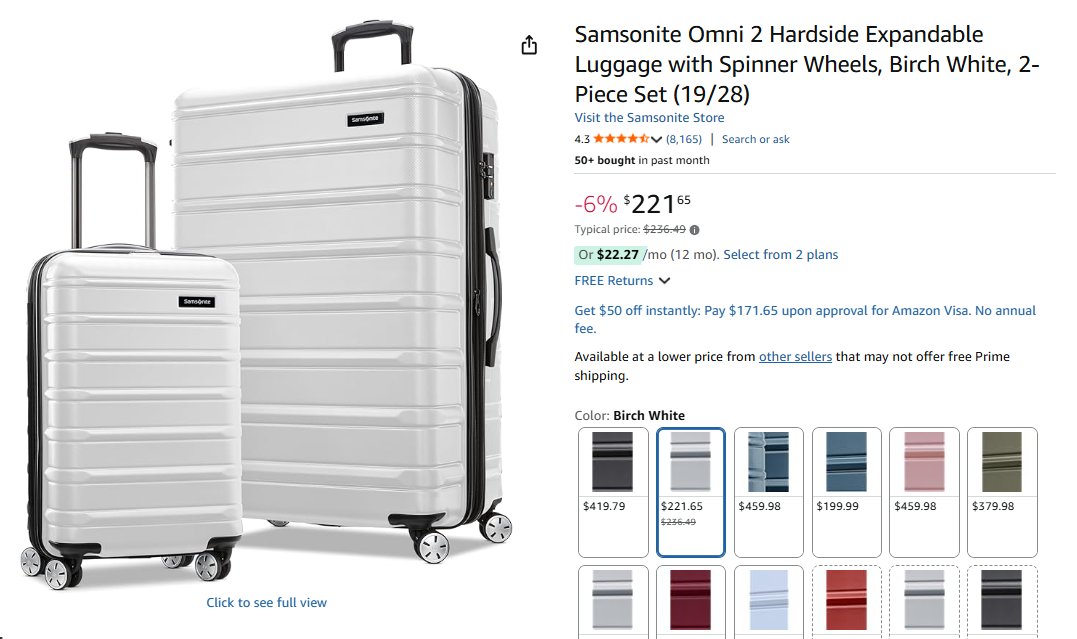Screen dimensions: 1077x639
Task: Select the $419.79 black color swatch
Action: click(x=613, y=491)
